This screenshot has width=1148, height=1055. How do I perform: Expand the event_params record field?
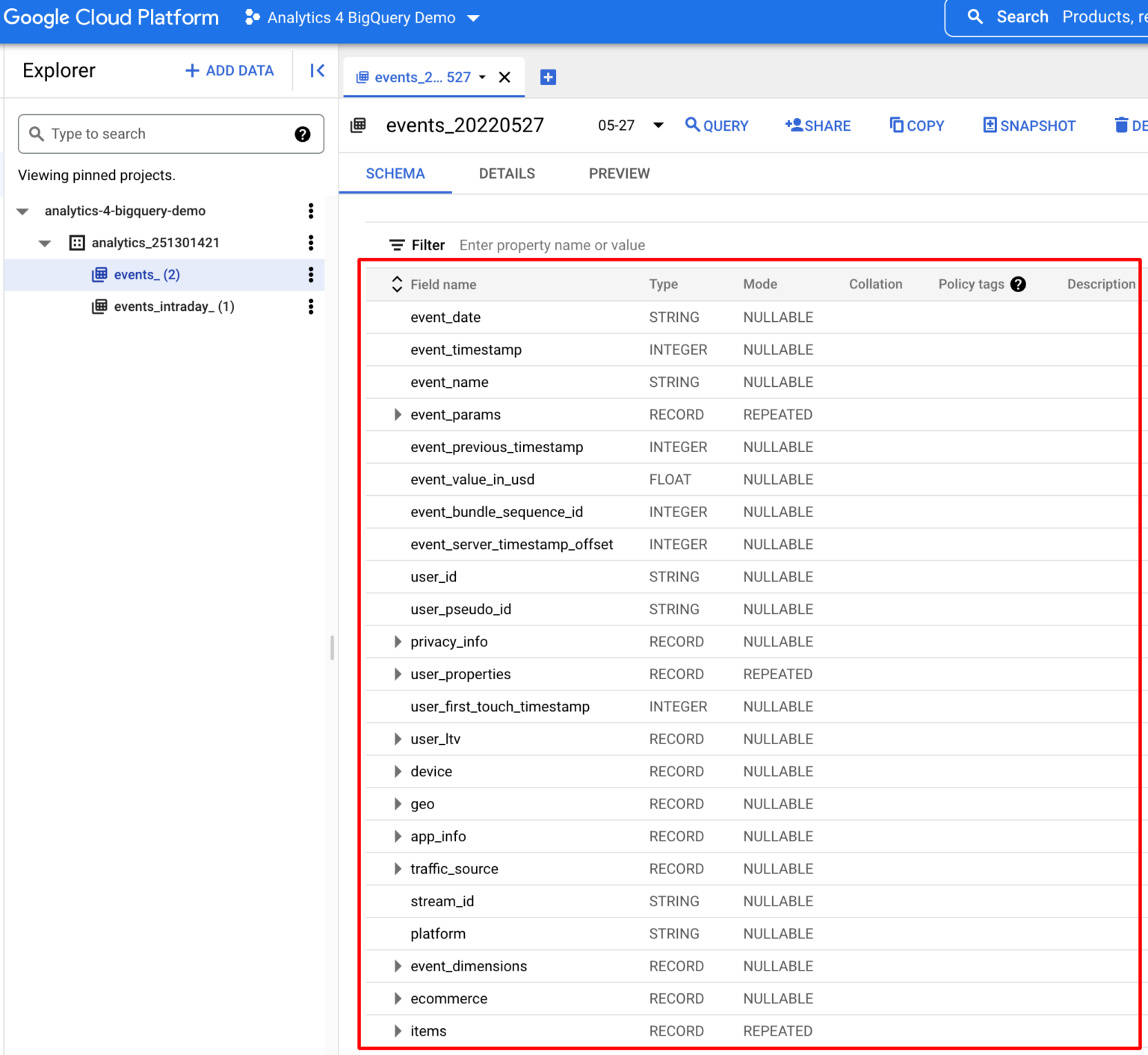click(397, 414)
